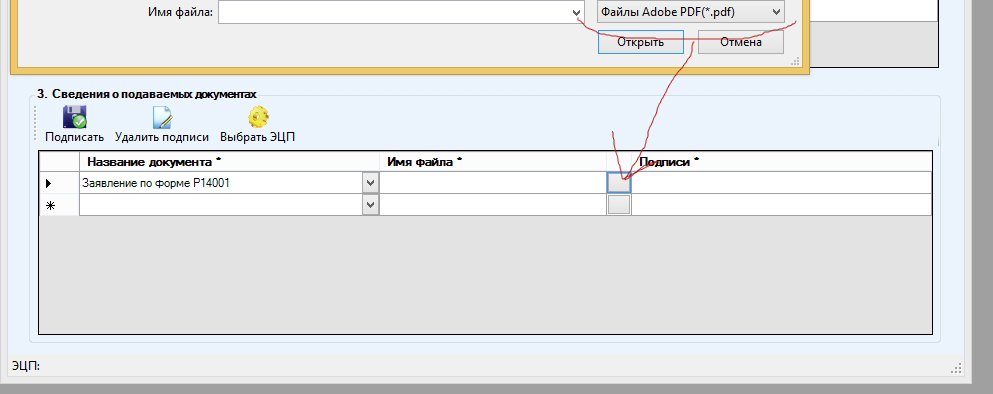Click the browse button in empty new row
This screenshot has height=394, width=993.
619,205
